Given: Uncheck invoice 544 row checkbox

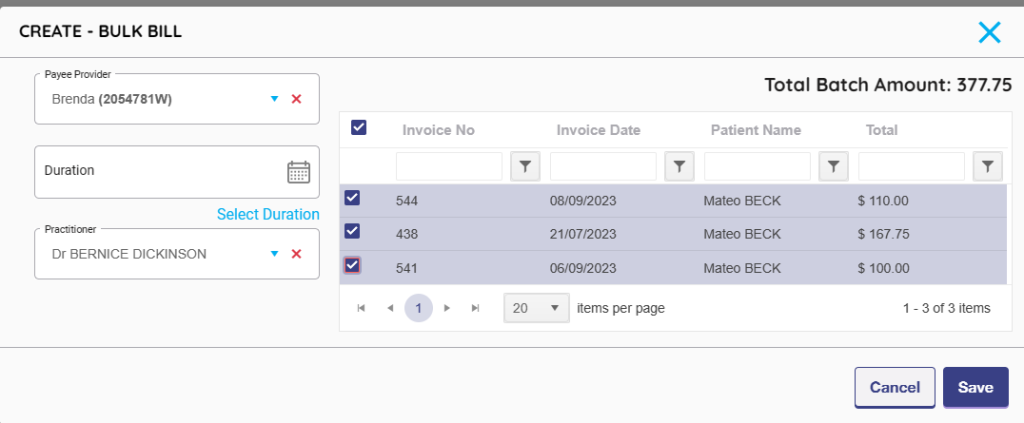Looking at the screenshot, I should click(x=352, y=198).
